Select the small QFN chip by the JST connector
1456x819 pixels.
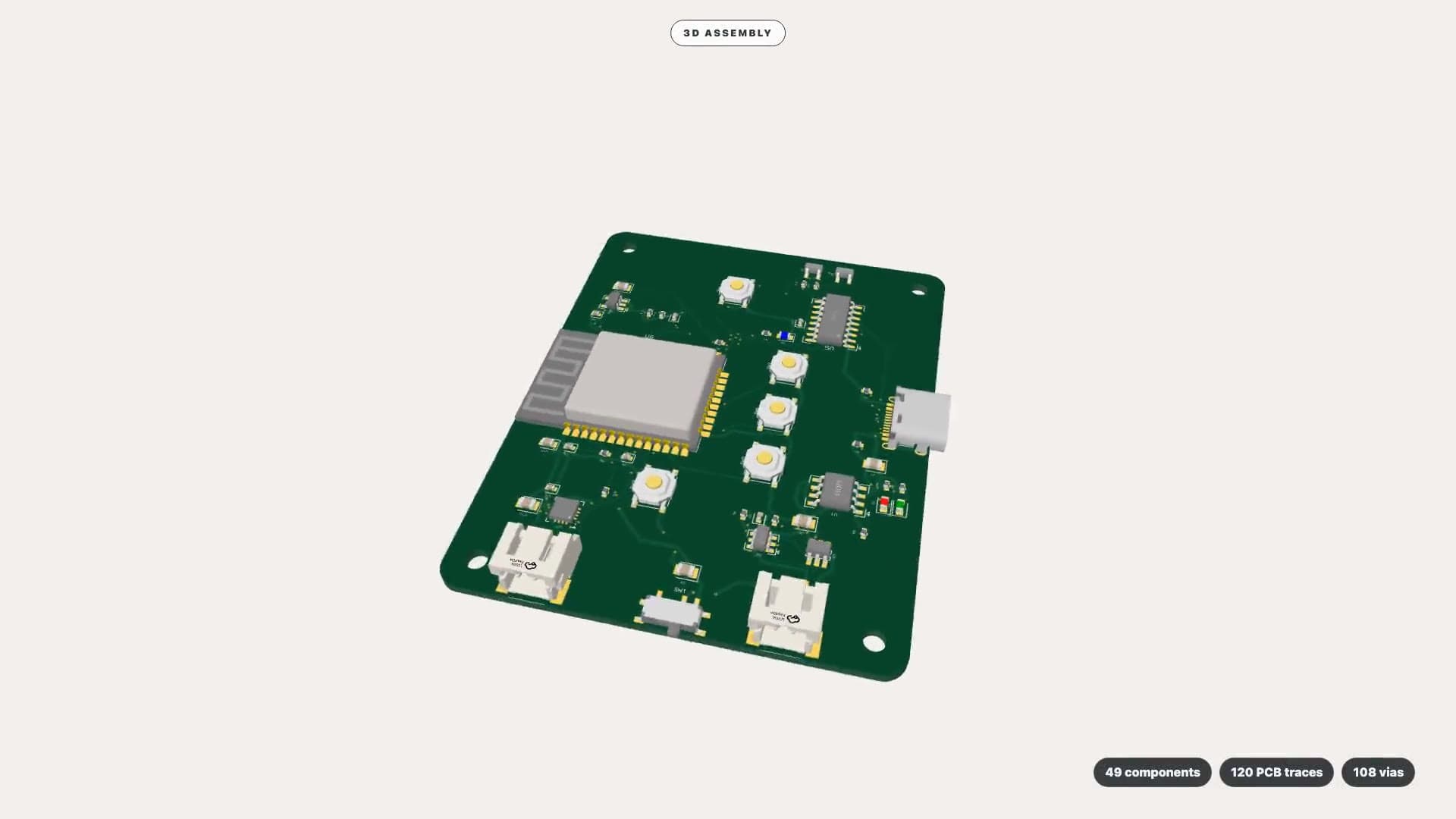point(563,510)
